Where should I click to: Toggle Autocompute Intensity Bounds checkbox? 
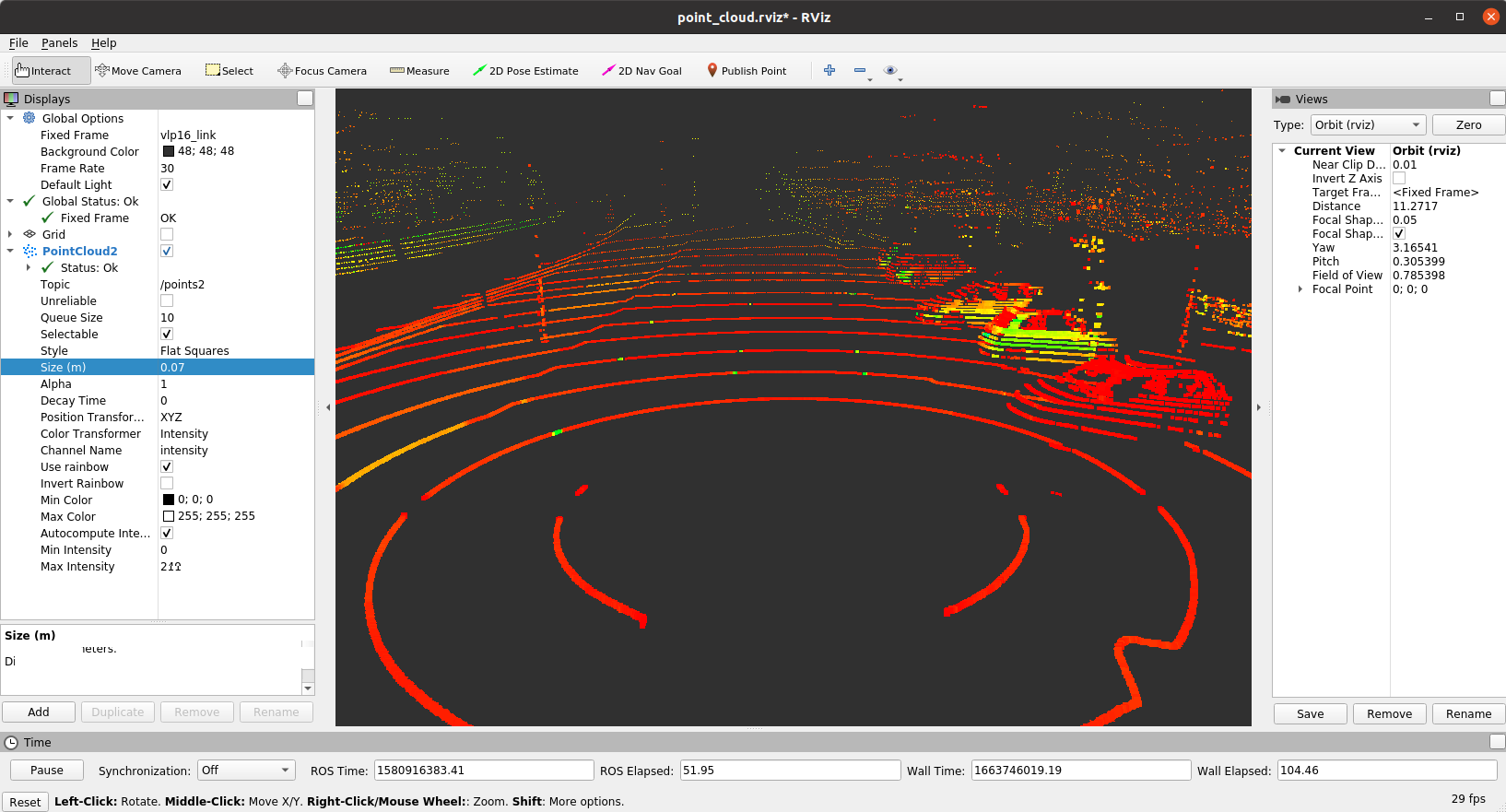pos(167,533)
